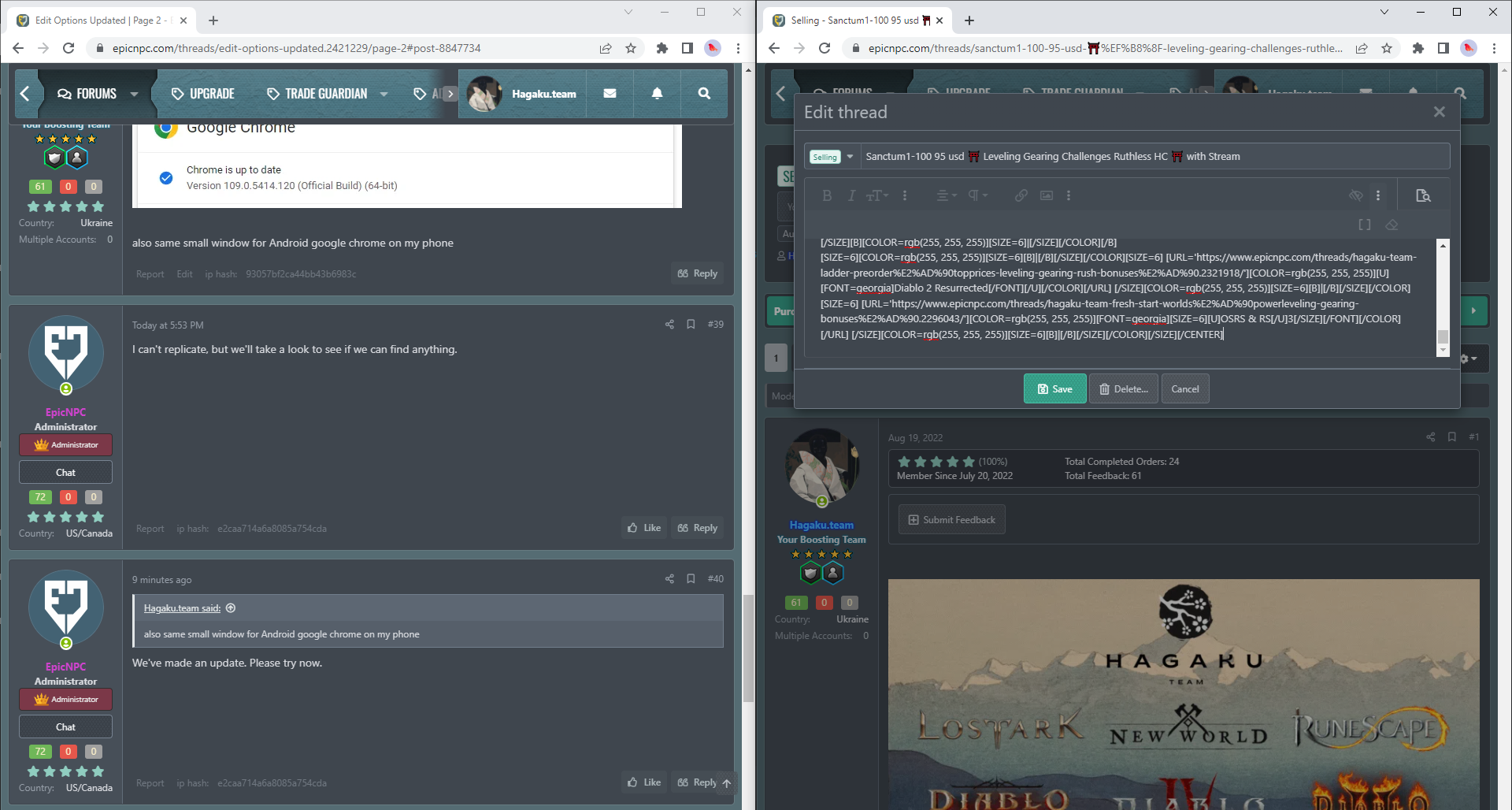
Task: Open the Selling prefix dropdown
Action: [x=832, y=157]
